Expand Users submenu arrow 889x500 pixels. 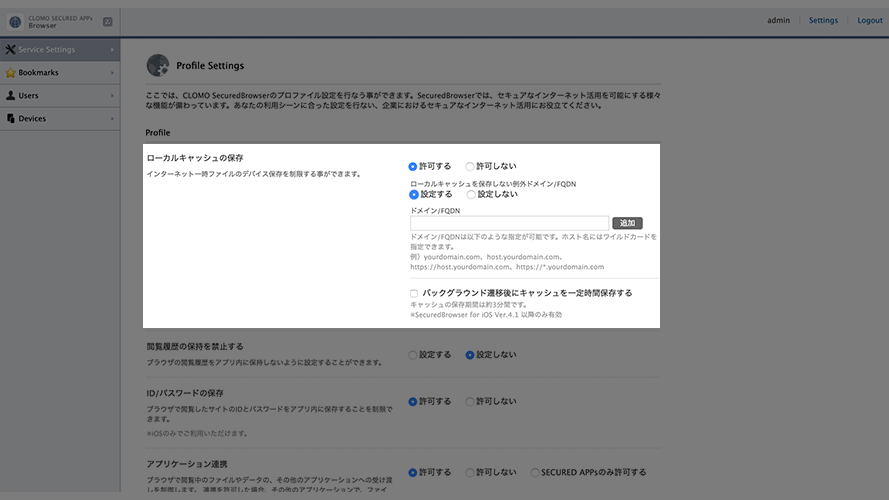(x=112, y=95)
